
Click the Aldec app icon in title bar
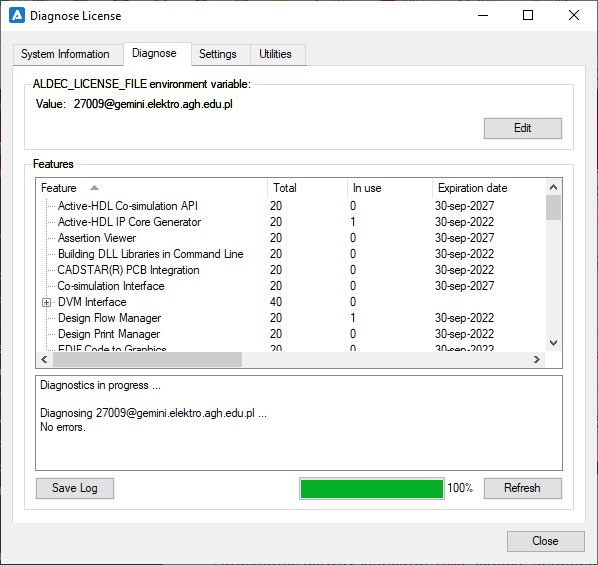[17, 16]
